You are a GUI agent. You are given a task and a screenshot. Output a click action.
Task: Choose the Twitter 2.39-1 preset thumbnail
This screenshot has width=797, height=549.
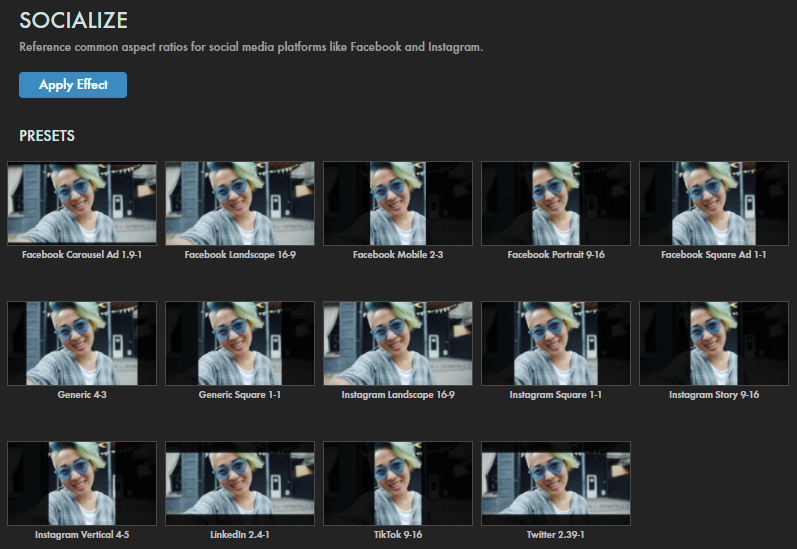point(556,483)
